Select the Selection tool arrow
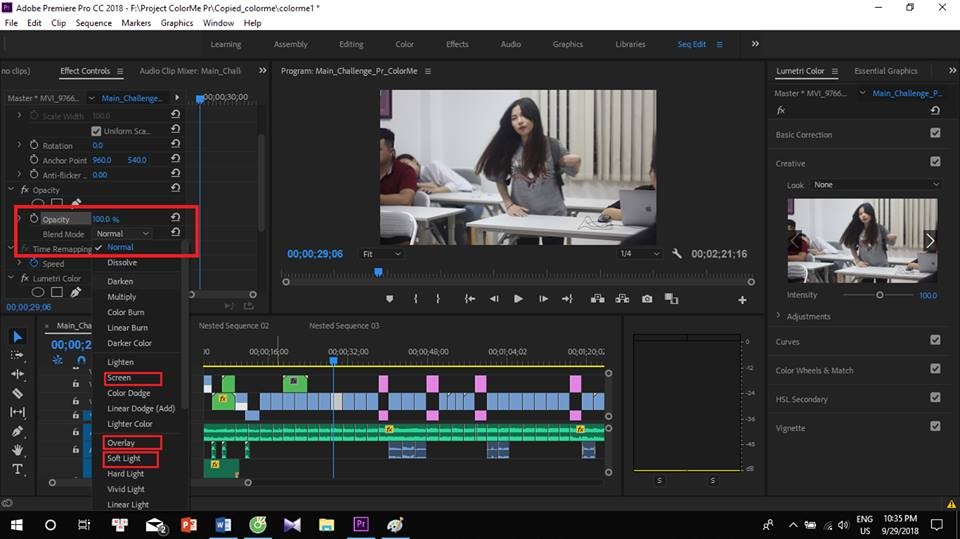Viewport: 960px width, 539px height. point(18,336)
